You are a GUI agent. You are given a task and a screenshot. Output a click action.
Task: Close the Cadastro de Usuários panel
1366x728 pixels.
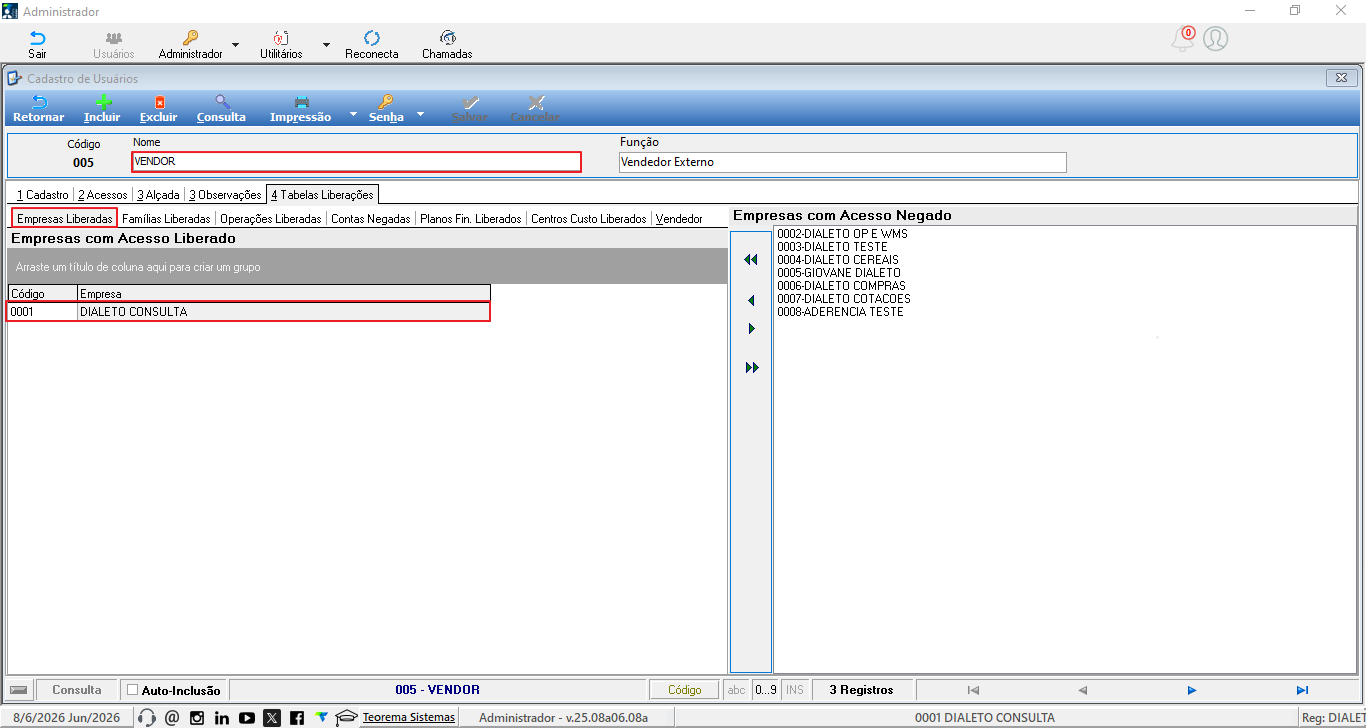click(x=1340, y=78)
